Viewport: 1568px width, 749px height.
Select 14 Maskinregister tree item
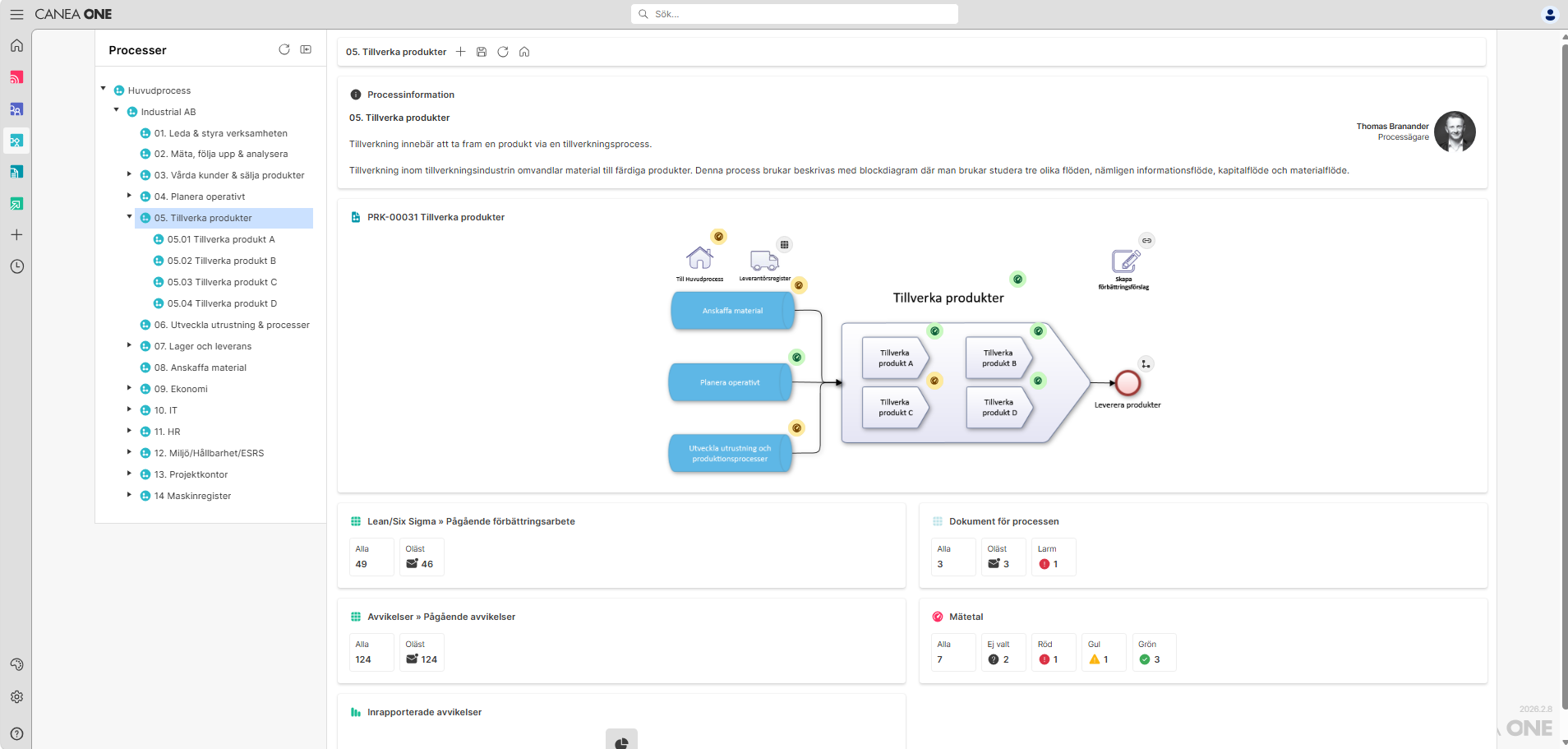(192, 496)
